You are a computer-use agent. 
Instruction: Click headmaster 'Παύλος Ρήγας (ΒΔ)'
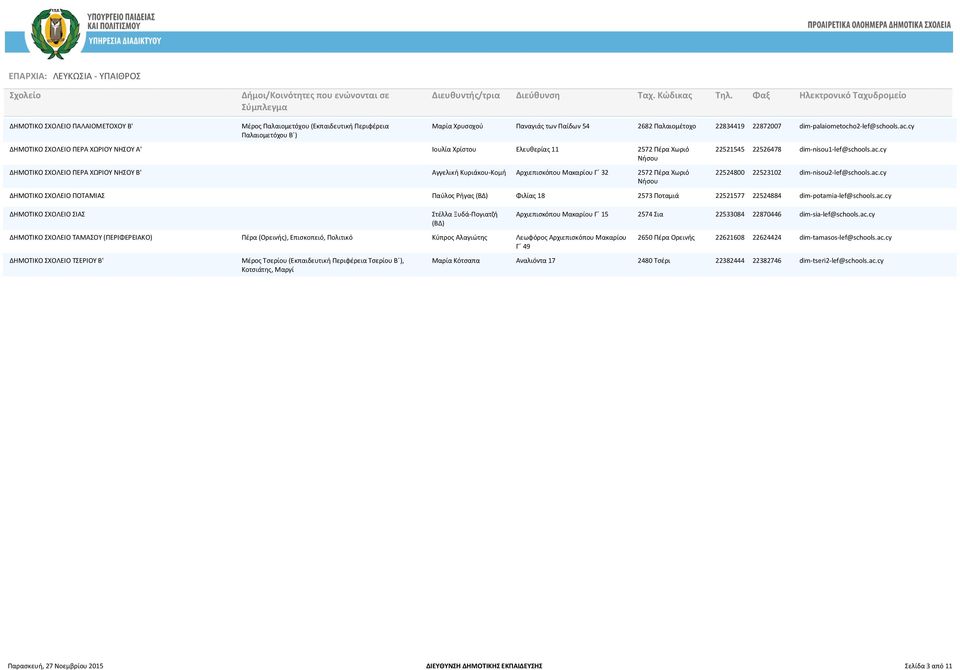coord(460,196)
